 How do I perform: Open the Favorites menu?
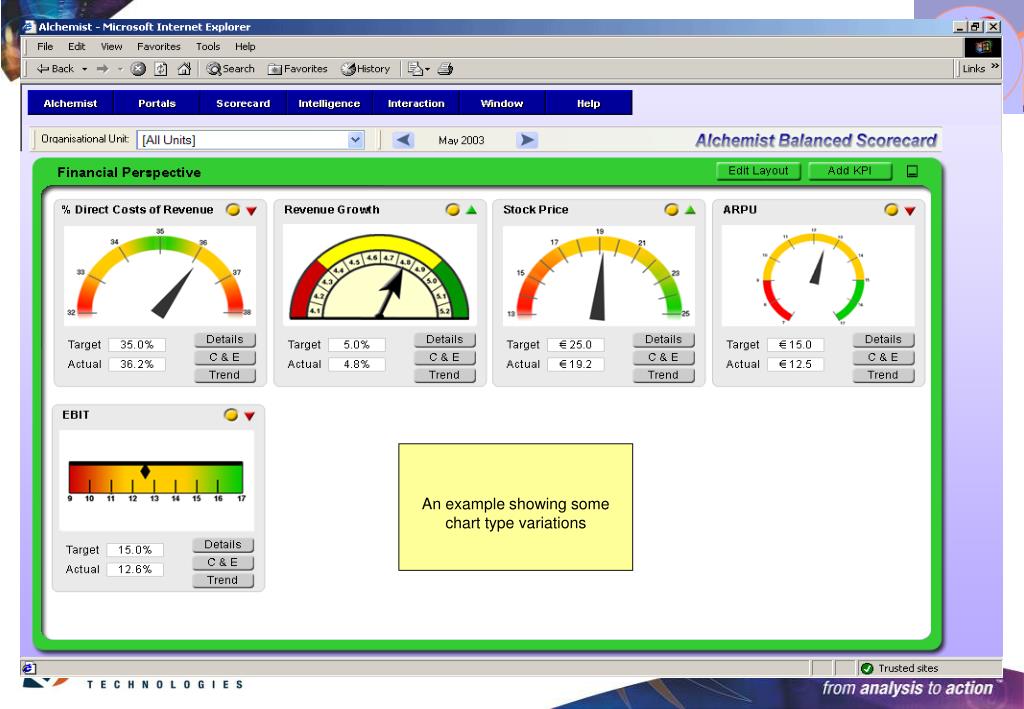pos(159,46)
